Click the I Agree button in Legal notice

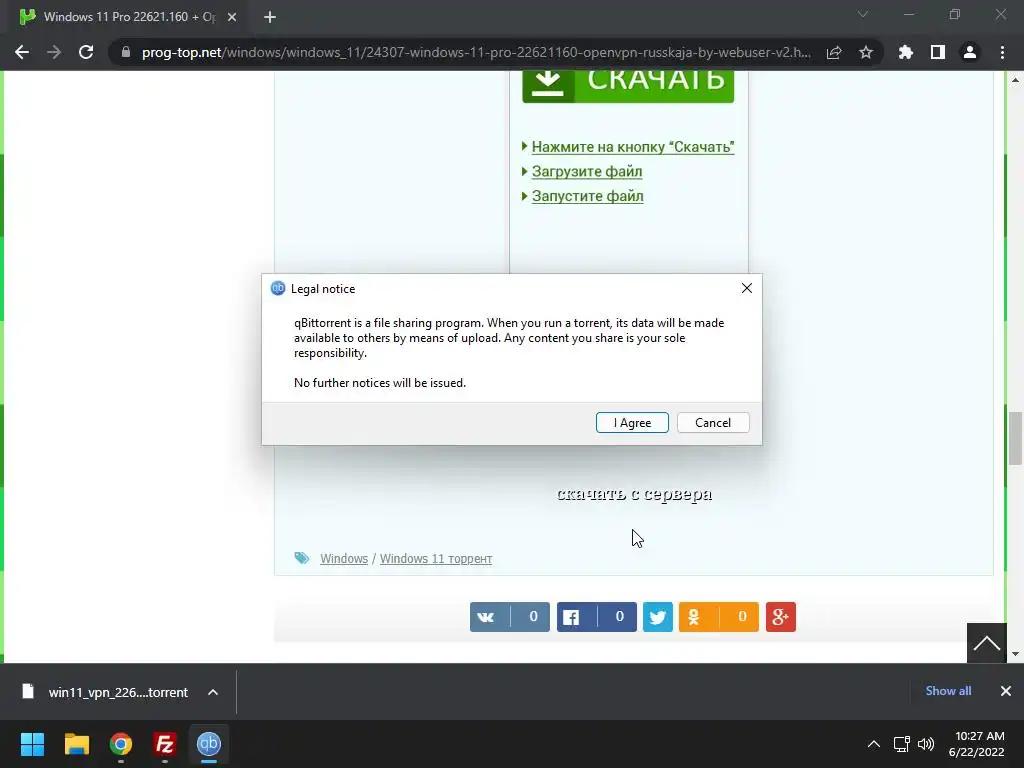632,423
